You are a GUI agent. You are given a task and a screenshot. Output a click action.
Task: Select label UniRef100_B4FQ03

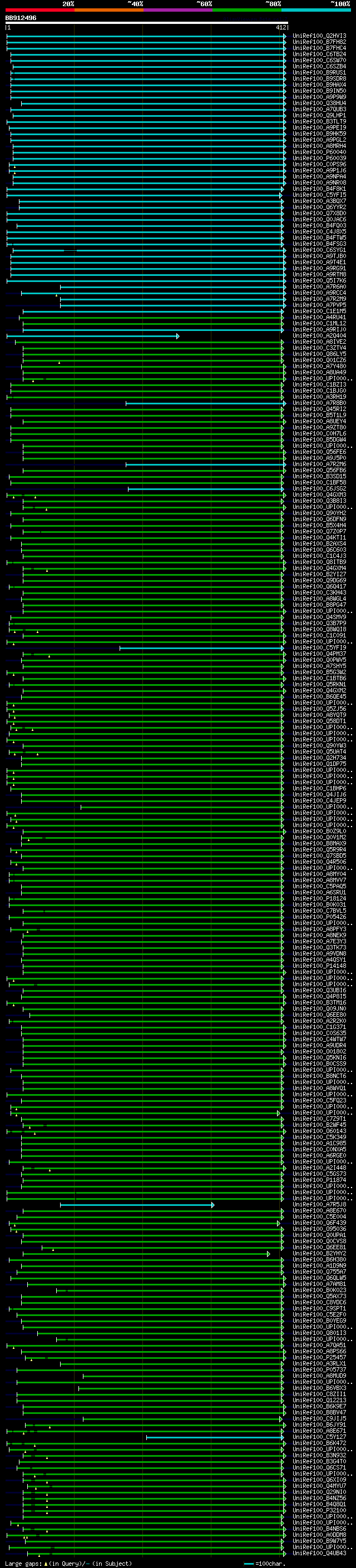coord(319,225)
